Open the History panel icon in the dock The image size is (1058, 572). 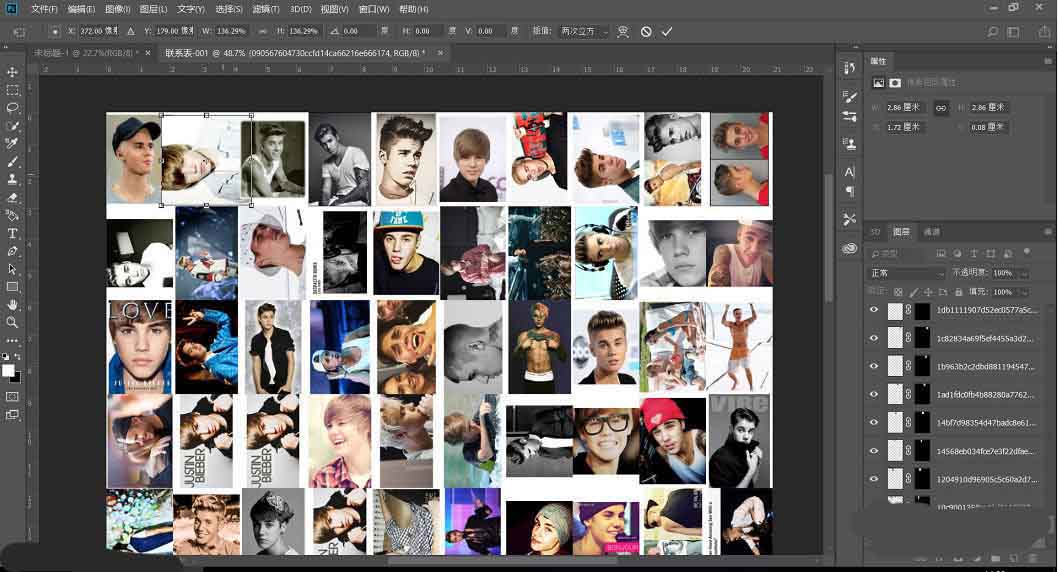pos(850,68)
